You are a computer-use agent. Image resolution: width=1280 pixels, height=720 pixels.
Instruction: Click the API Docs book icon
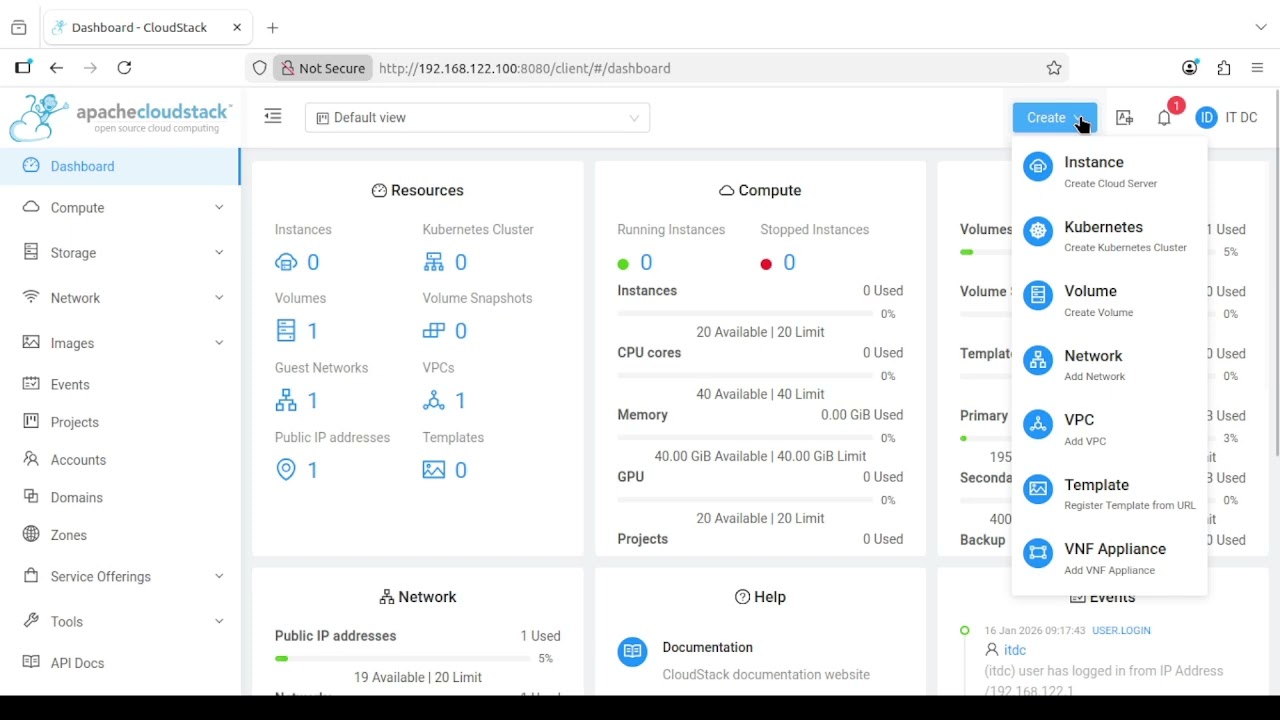[31, 662]
